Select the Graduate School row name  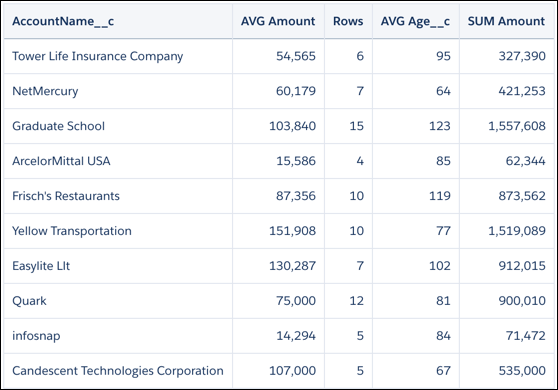click(58, 126)
